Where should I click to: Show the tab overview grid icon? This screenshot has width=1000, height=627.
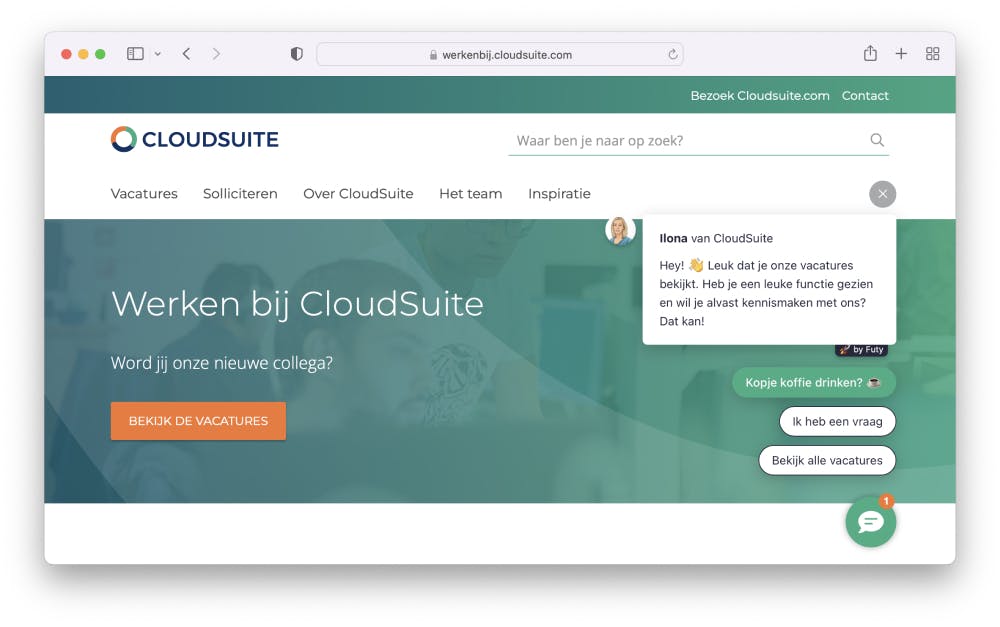pyautogui.click(x=932, y=54)
